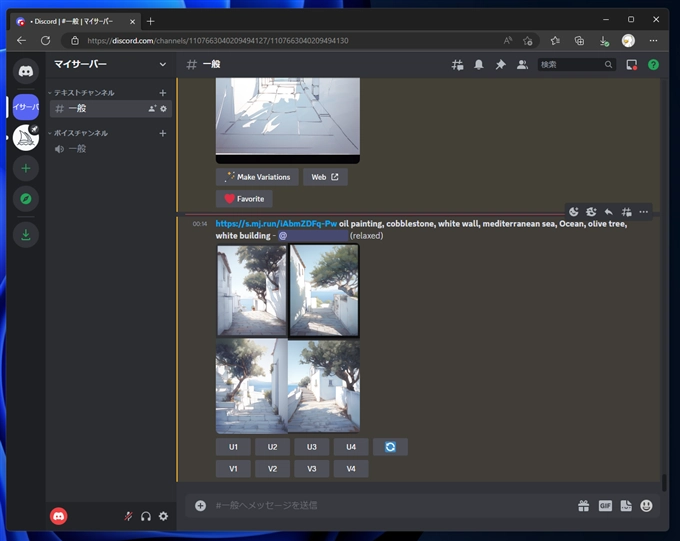Create thread icon on message toolbar

coord(626,212)
